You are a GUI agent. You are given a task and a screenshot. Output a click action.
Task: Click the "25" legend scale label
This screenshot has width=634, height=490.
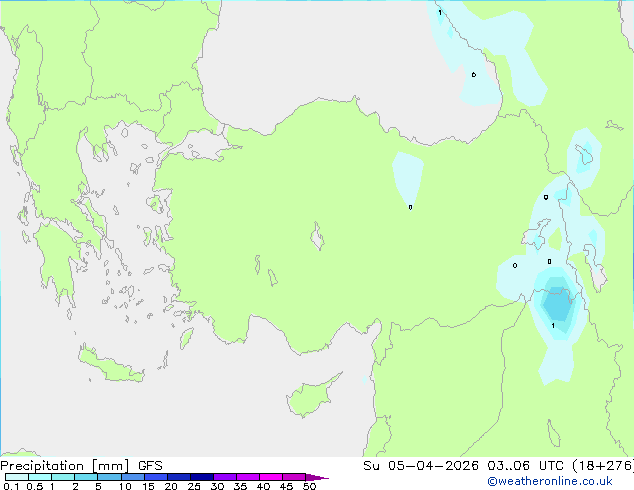pyautogui.click(x=194, y=486)
